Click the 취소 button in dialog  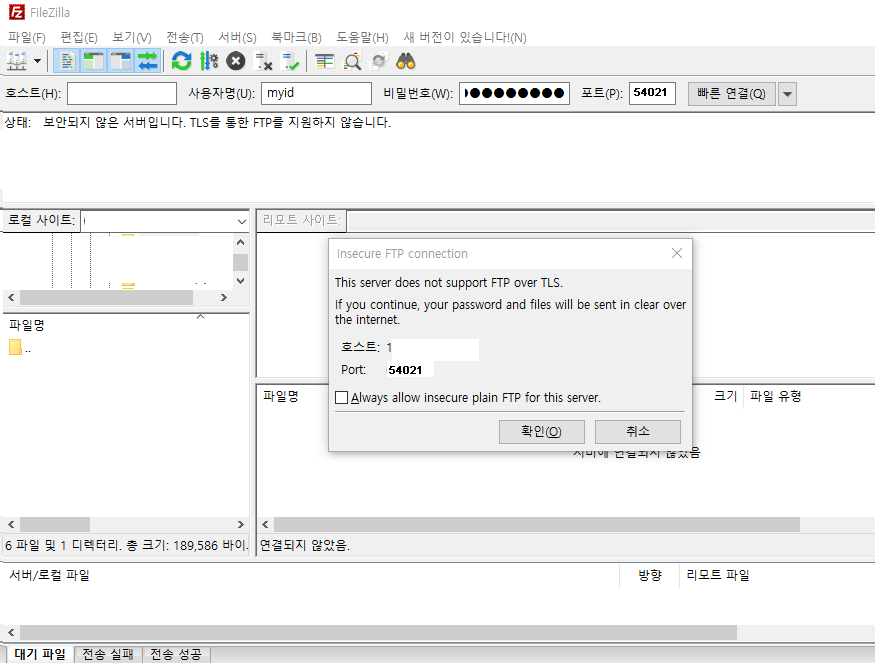coord(637,432)
